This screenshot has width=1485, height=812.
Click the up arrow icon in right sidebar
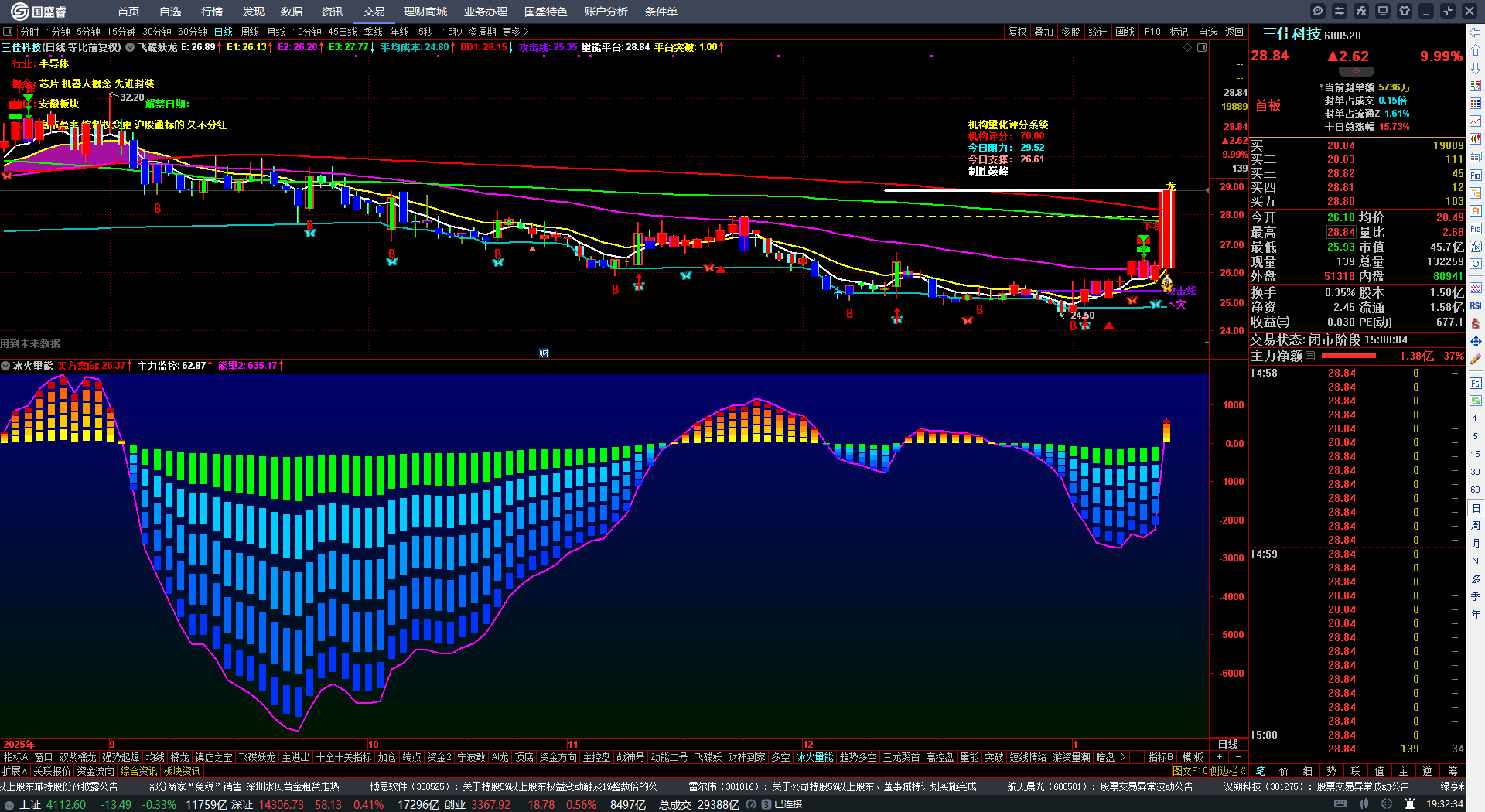[x=1476, y=50]
